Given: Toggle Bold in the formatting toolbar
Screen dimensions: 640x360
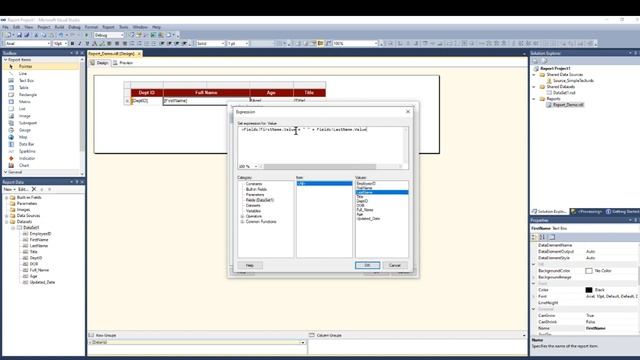Looking at the screenshot, I should [x=72, y=43].
